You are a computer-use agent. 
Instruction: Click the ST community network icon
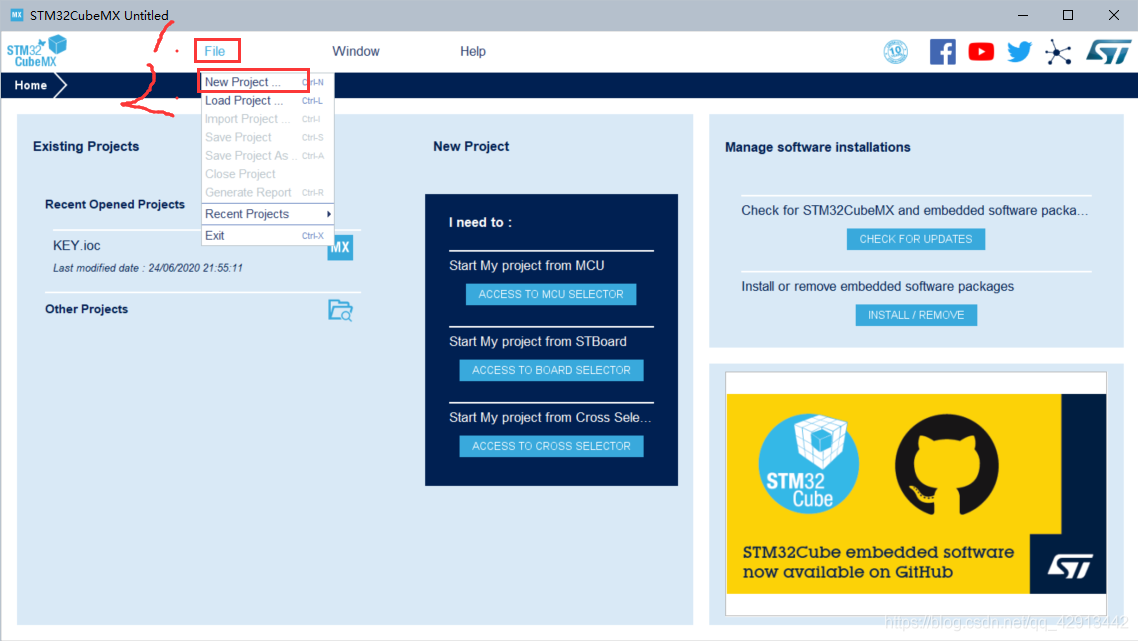(x=1058, y=52)
